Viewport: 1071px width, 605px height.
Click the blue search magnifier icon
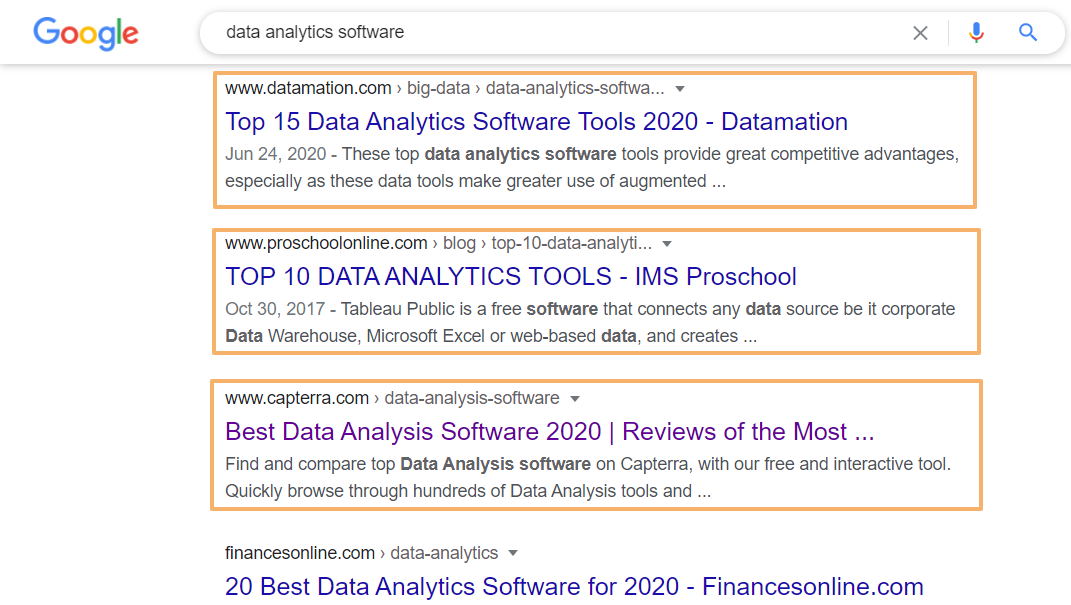pos(1027,32)
